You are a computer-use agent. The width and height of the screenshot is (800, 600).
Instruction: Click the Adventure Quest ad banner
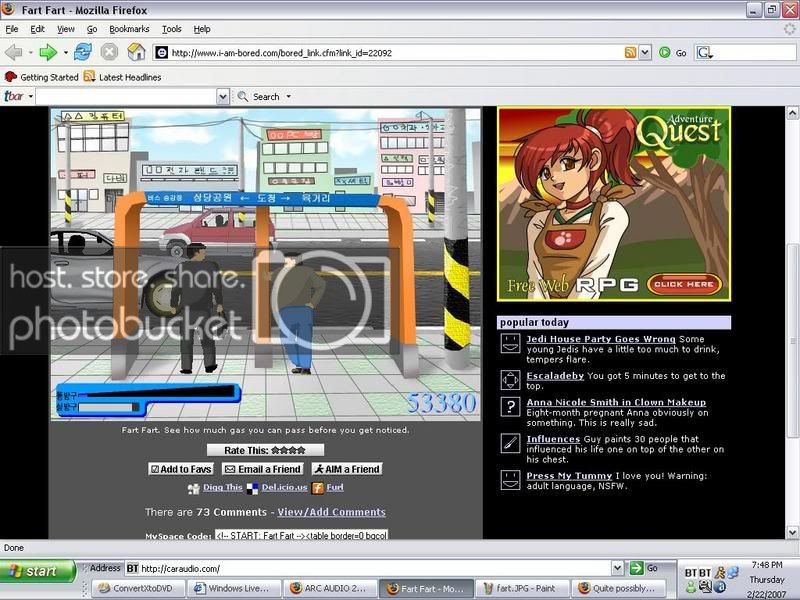click(x=614, y=204)
